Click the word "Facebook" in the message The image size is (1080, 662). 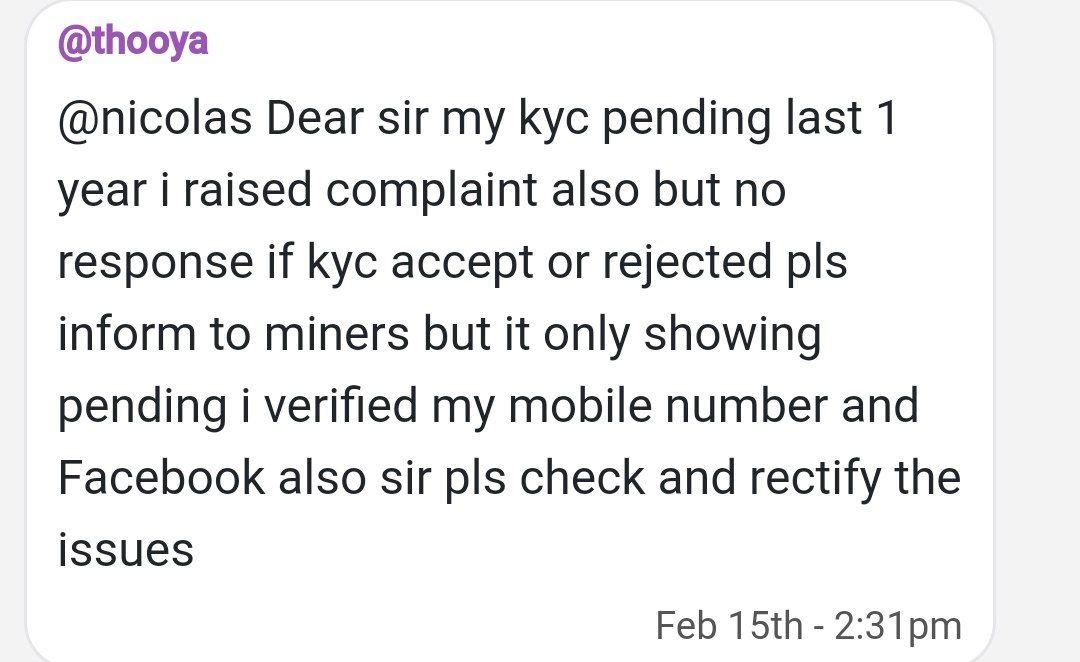[161, 478]
